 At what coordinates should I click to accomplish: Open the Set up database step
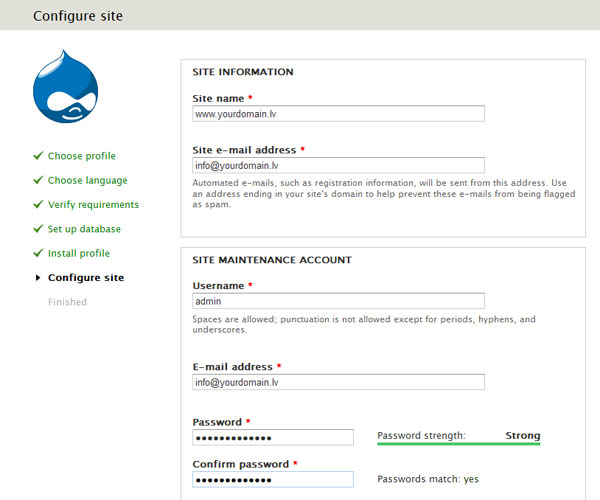[x=84, y=229]
